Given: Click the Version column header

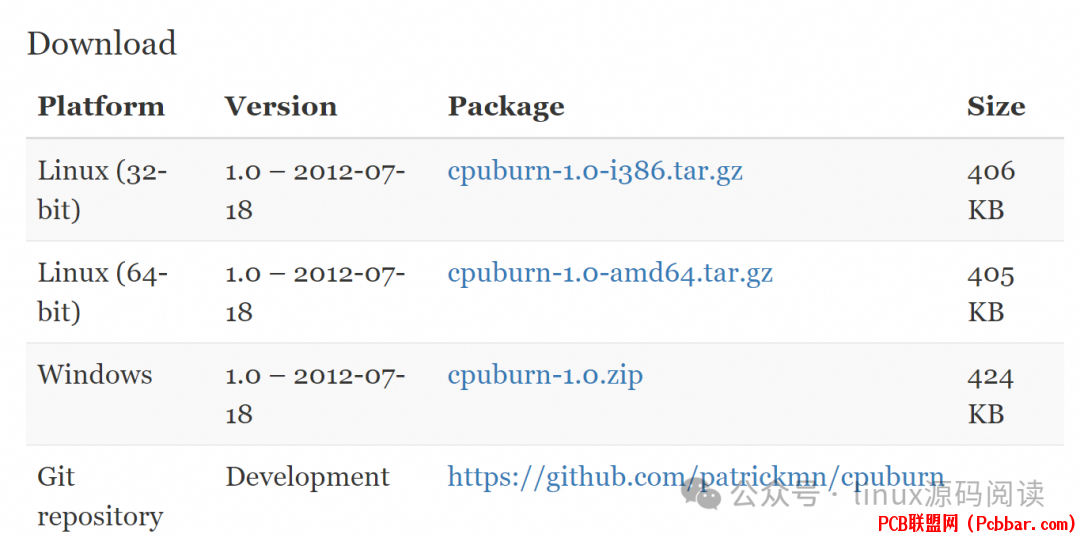Looking at the screenshot, I should click(x=281, y=107).
